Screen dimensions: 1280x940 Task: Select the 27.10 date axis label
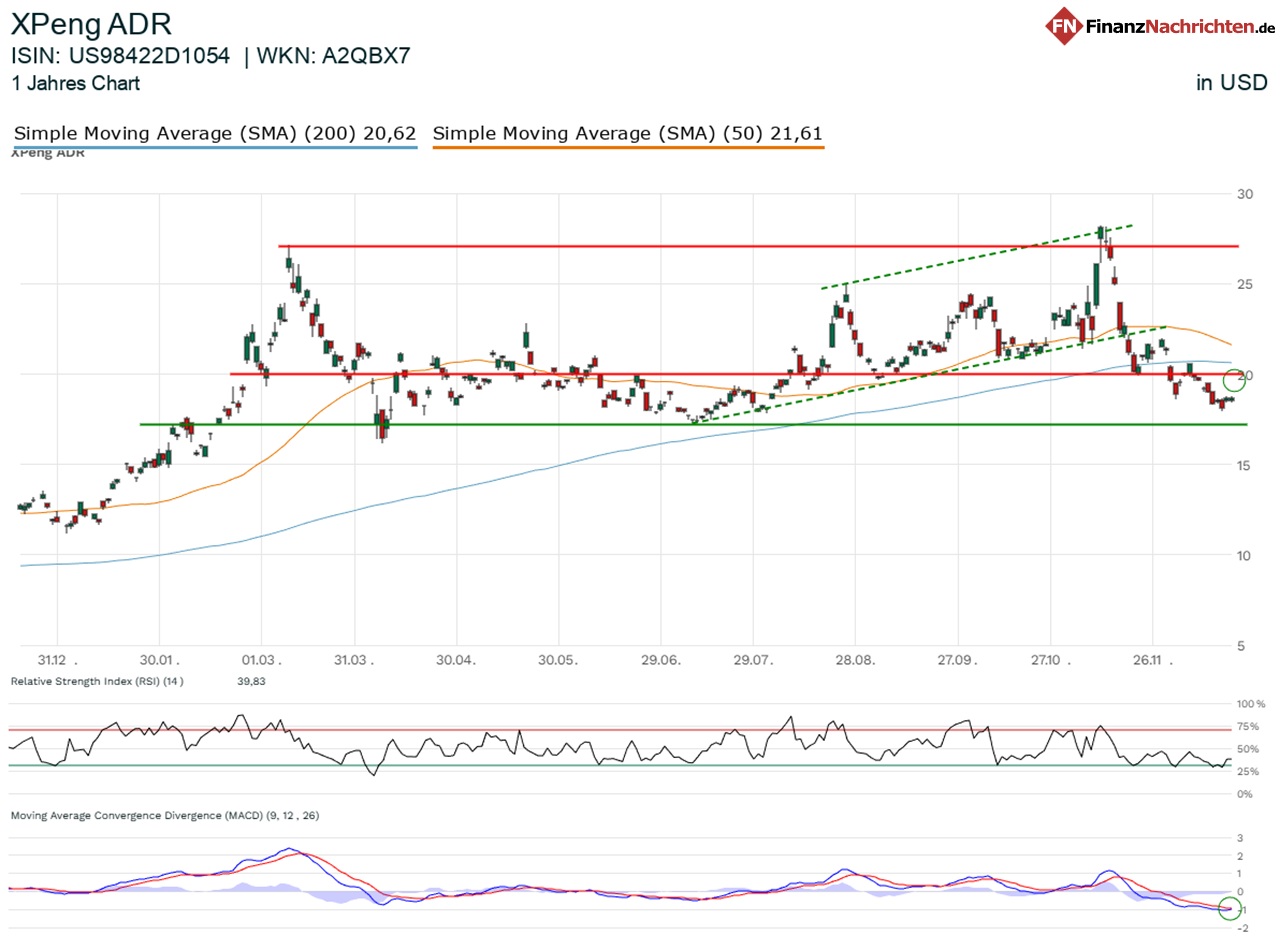1046,660
